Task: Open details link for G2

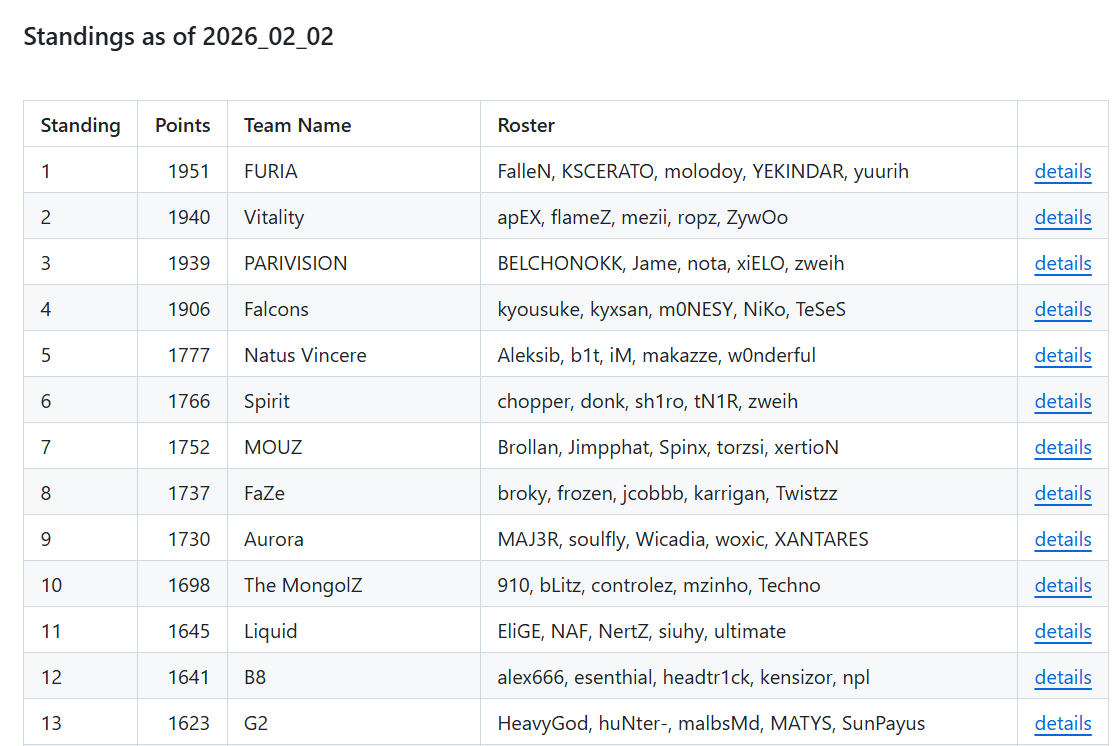Action: click(1062, 724)
